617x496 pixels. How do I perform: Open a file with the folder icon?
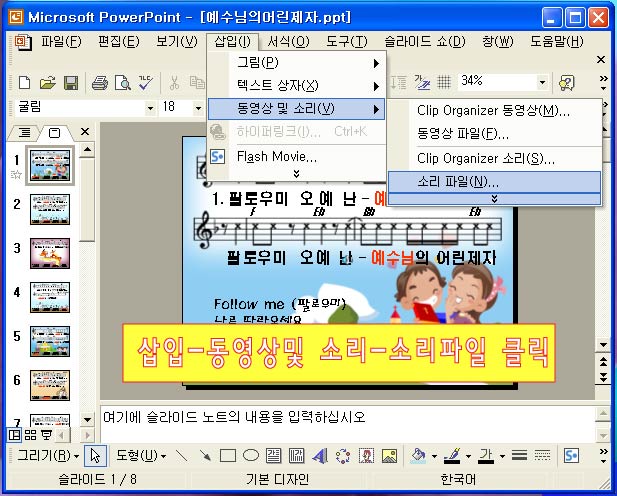tap(48, 83)
